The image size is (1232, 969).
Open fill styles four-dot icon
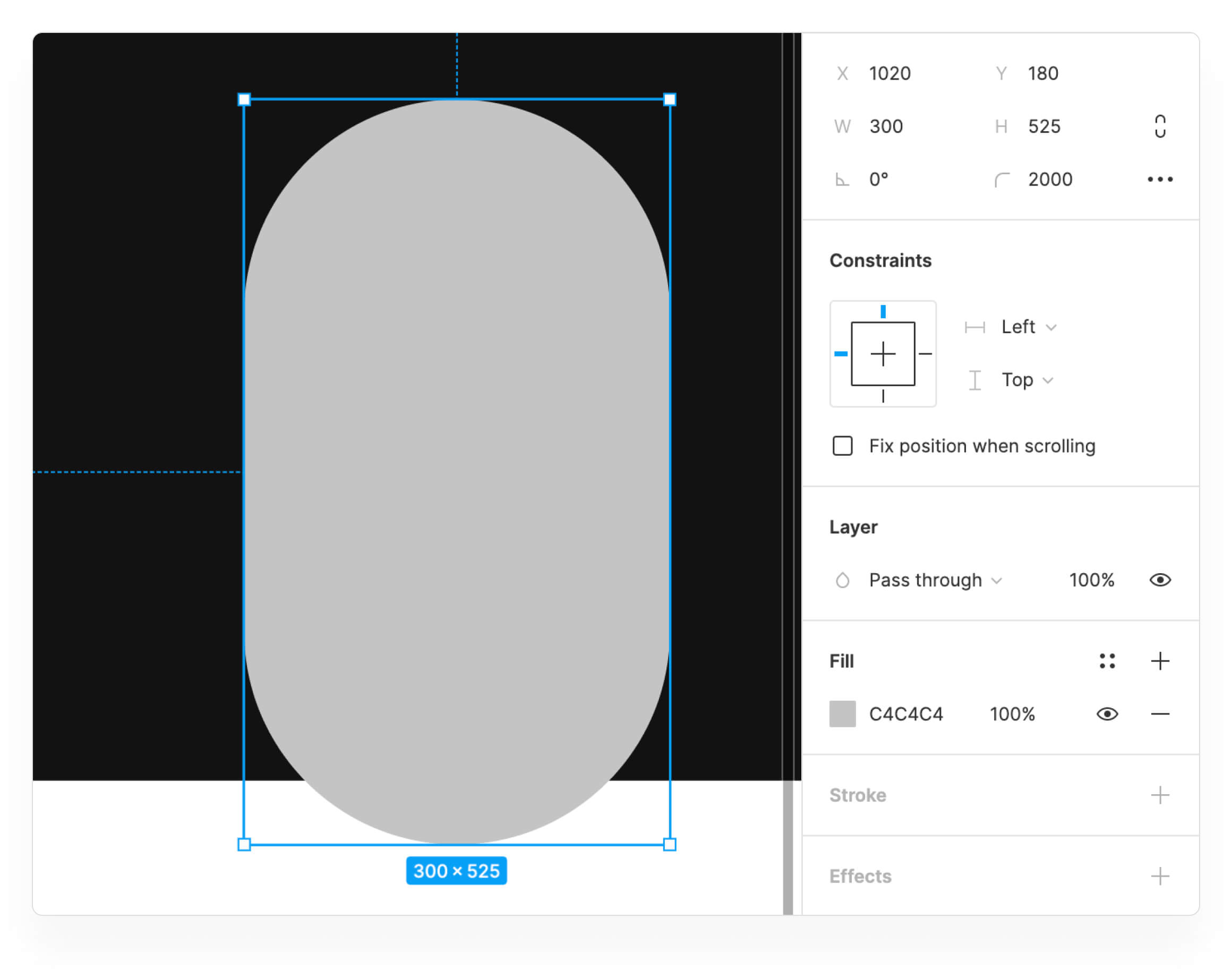1107,661
